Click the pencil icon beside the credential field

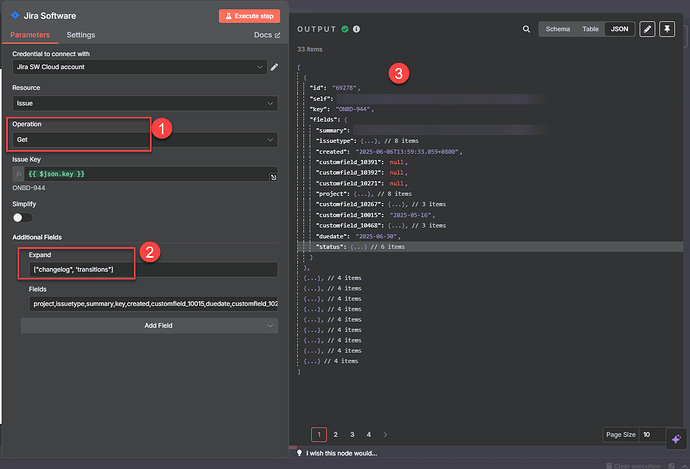point(274,67)
